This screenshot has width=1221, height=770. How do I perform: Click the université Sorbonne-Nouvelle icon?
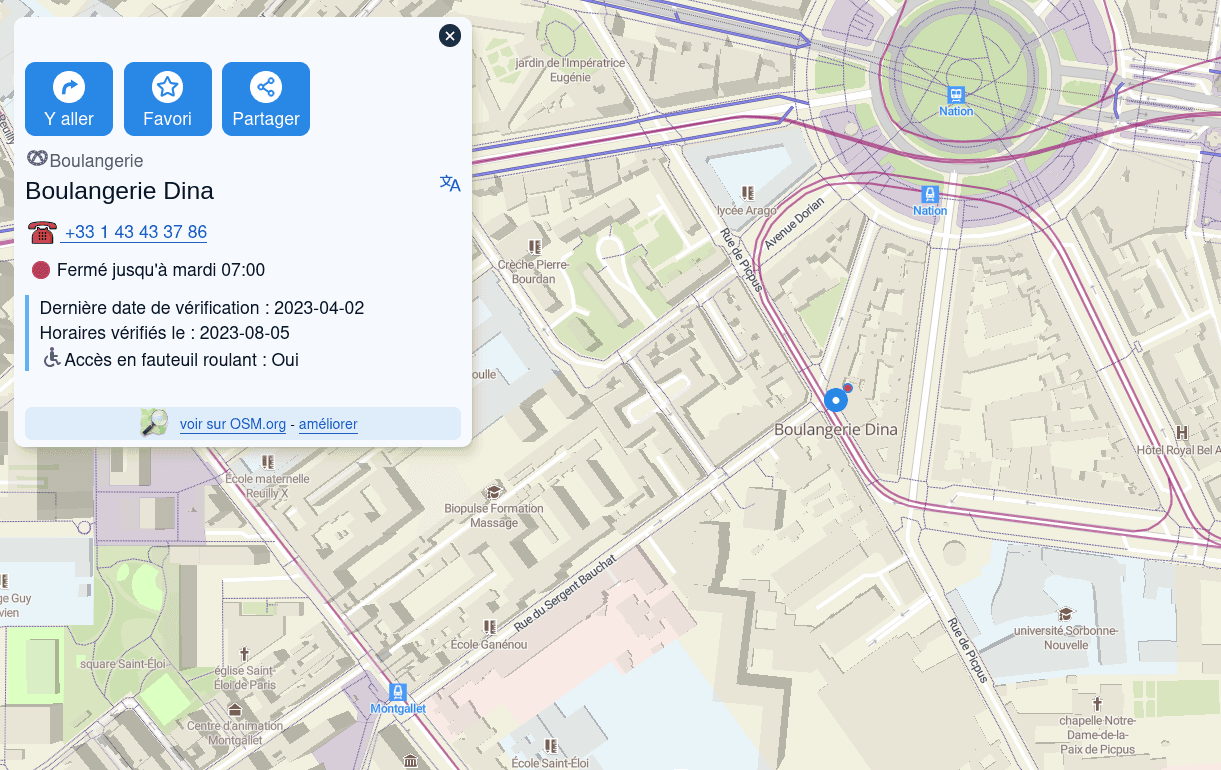tap(1066, 614)
